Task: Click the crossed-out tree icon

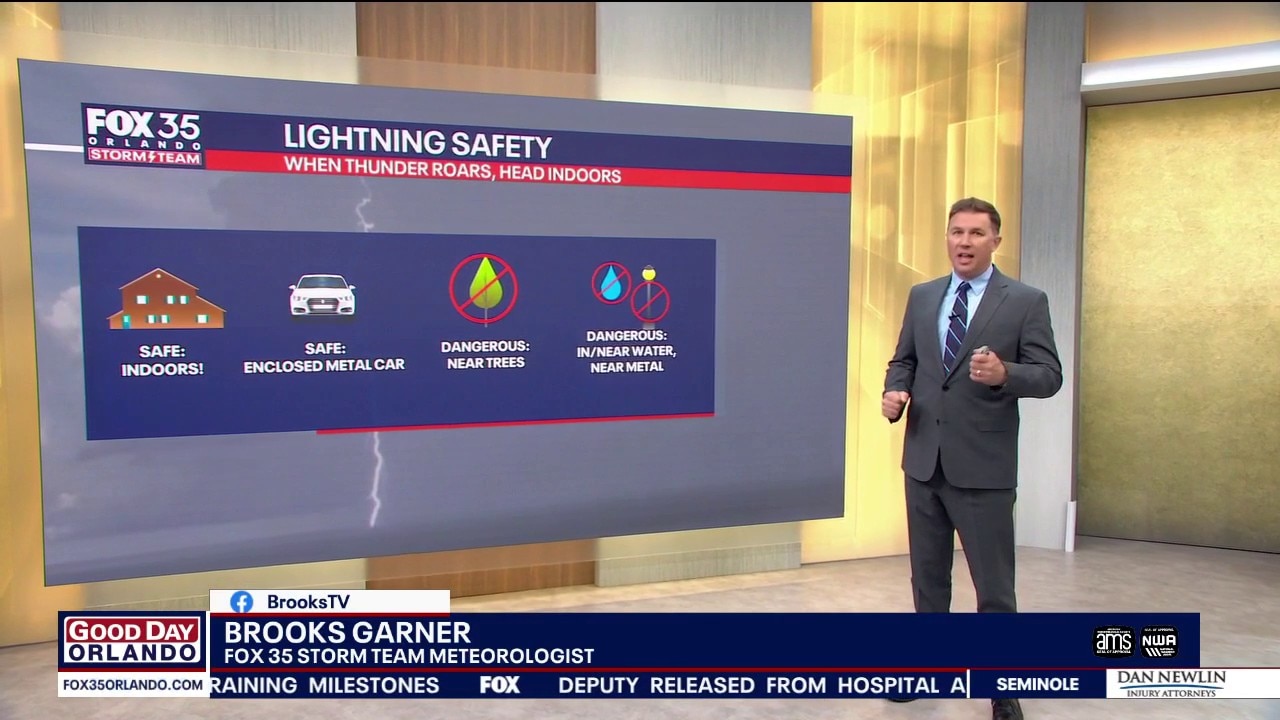Action: [484, 288]
